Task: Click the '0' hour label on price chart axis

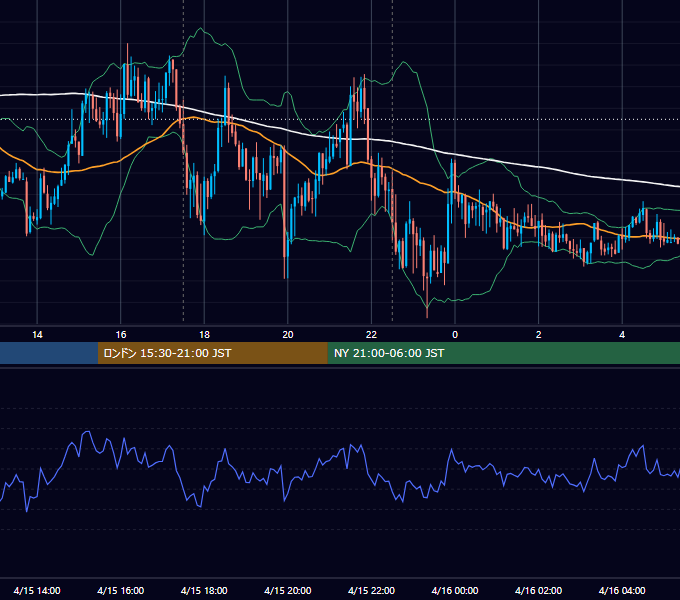Action: tap(455, 335)
